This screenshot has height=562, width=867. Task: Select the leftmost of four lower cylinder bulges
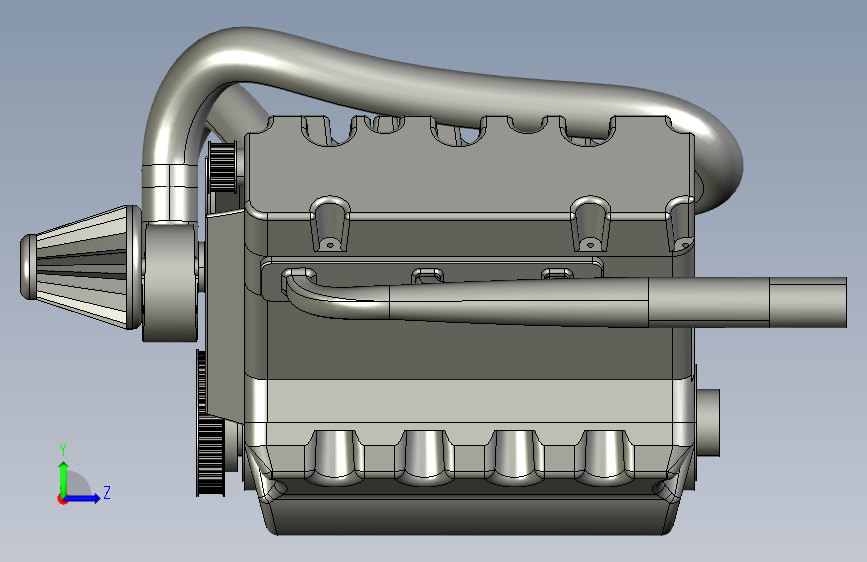tap(334, 457)
